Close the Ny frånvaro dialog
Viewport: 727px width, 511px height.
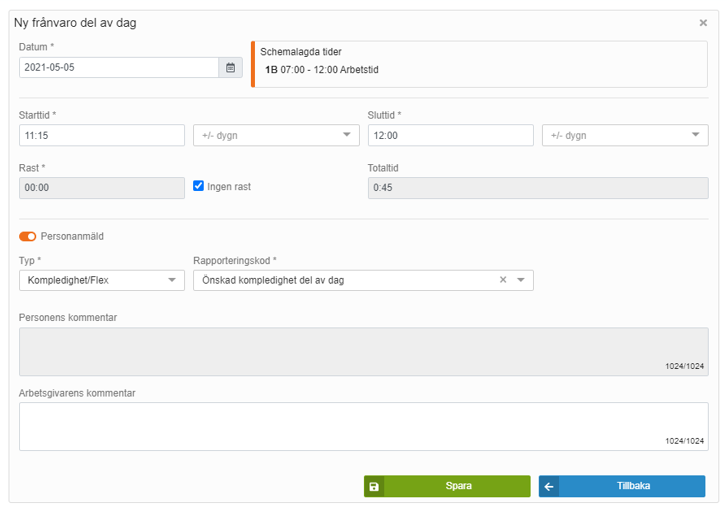click(703, 23)
